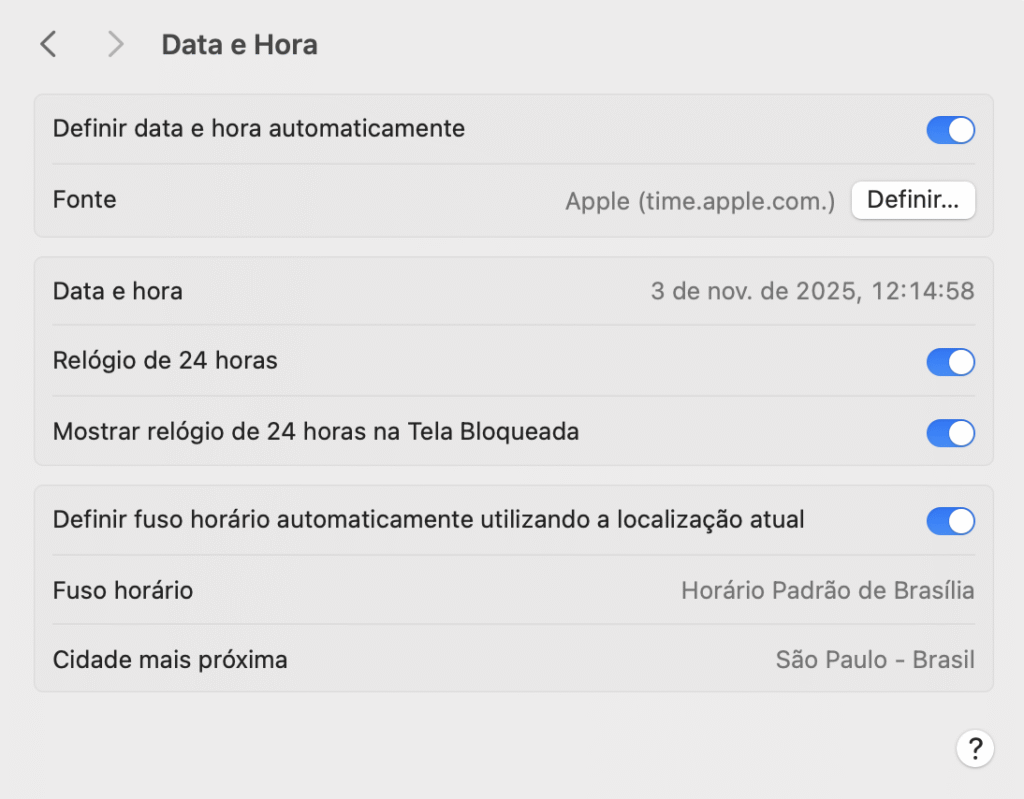1024x799 pixels.
Task: Click the Data e hora row label
Action: coord(117,291)
